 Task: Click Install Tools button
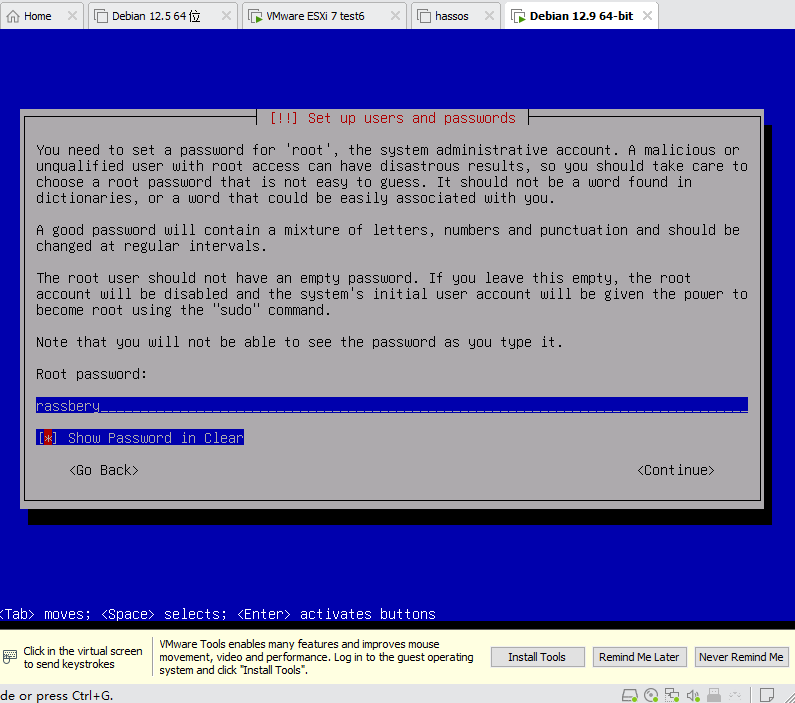tap(537, 657)
